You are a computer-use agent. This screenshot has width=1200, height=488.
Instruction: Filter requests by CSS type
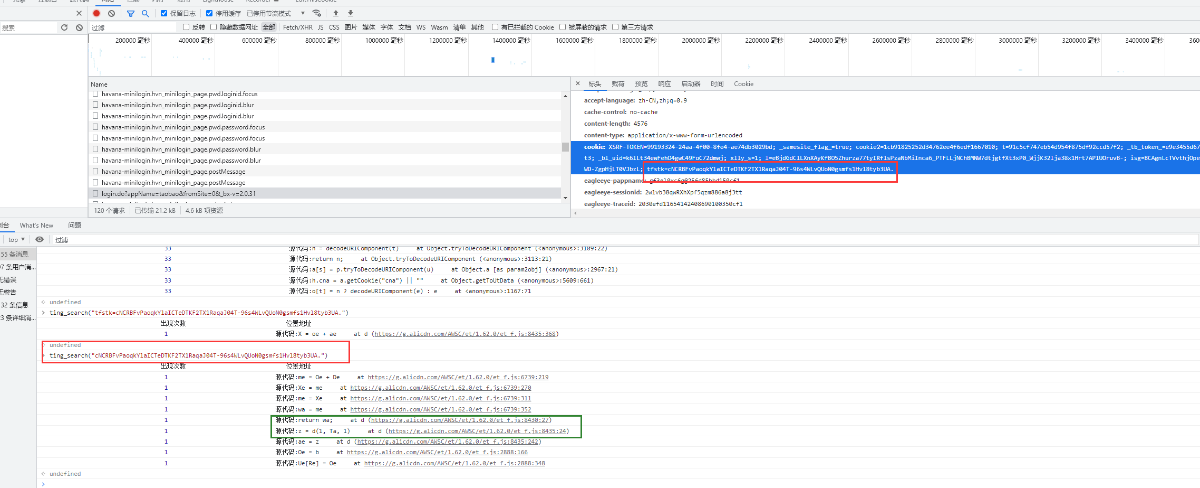(x=334, y=27)
